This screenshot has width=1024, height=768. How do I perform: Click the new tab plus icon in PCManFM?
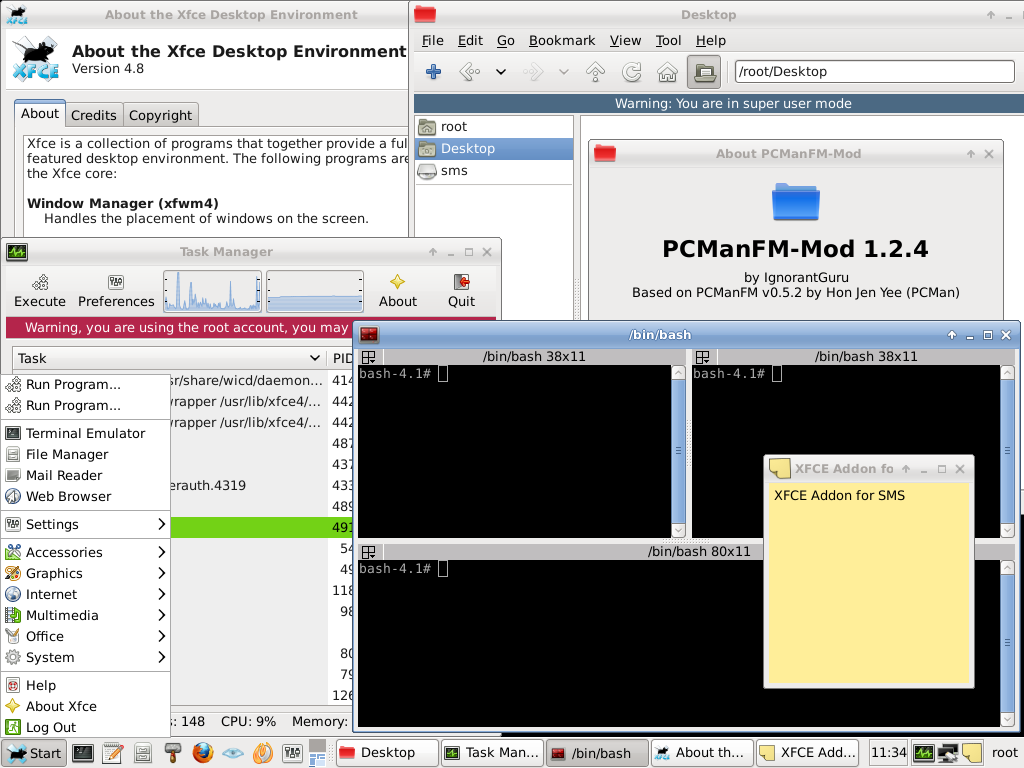coord(434,72)
